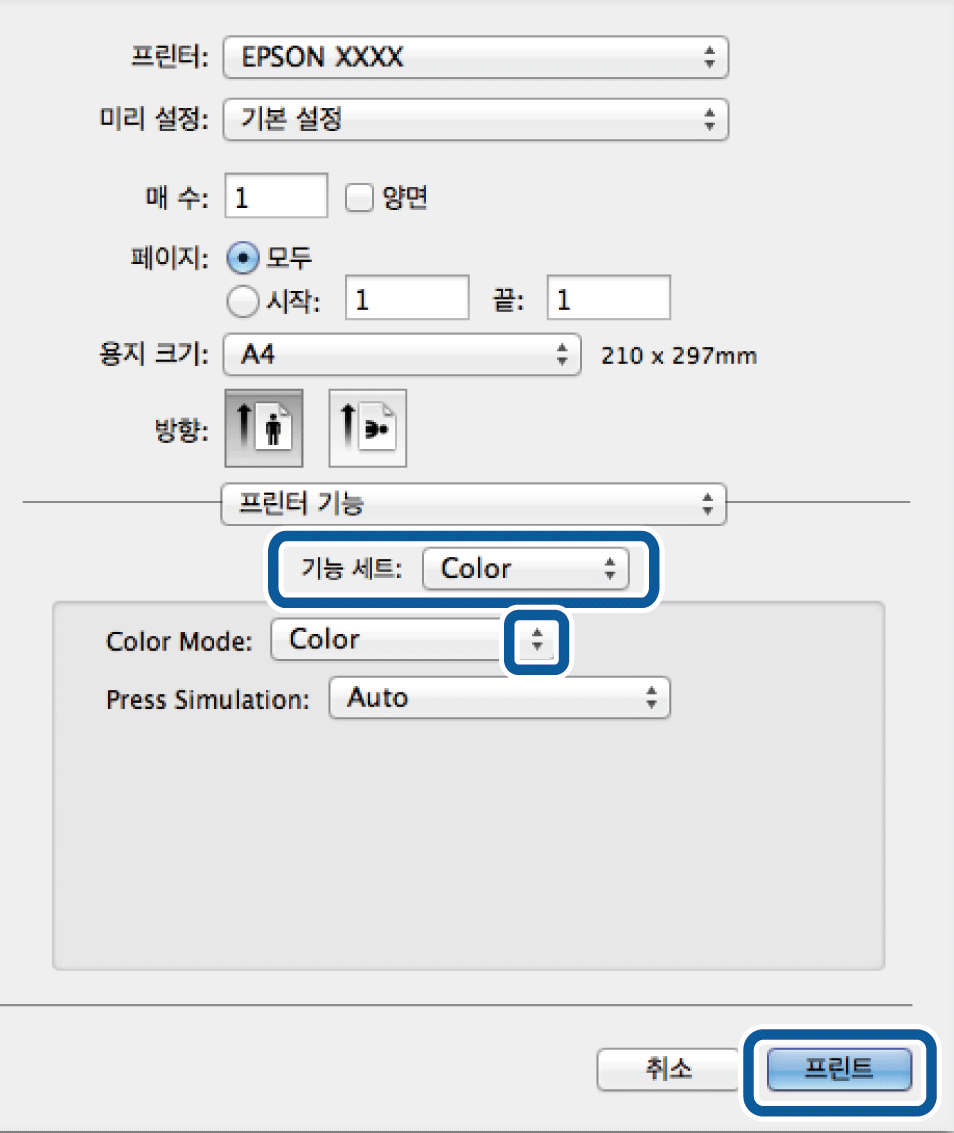Edit the 매 수 copies field
Image resolution: width=954 pixels, height=1133 pixels.
pos(276,196)
